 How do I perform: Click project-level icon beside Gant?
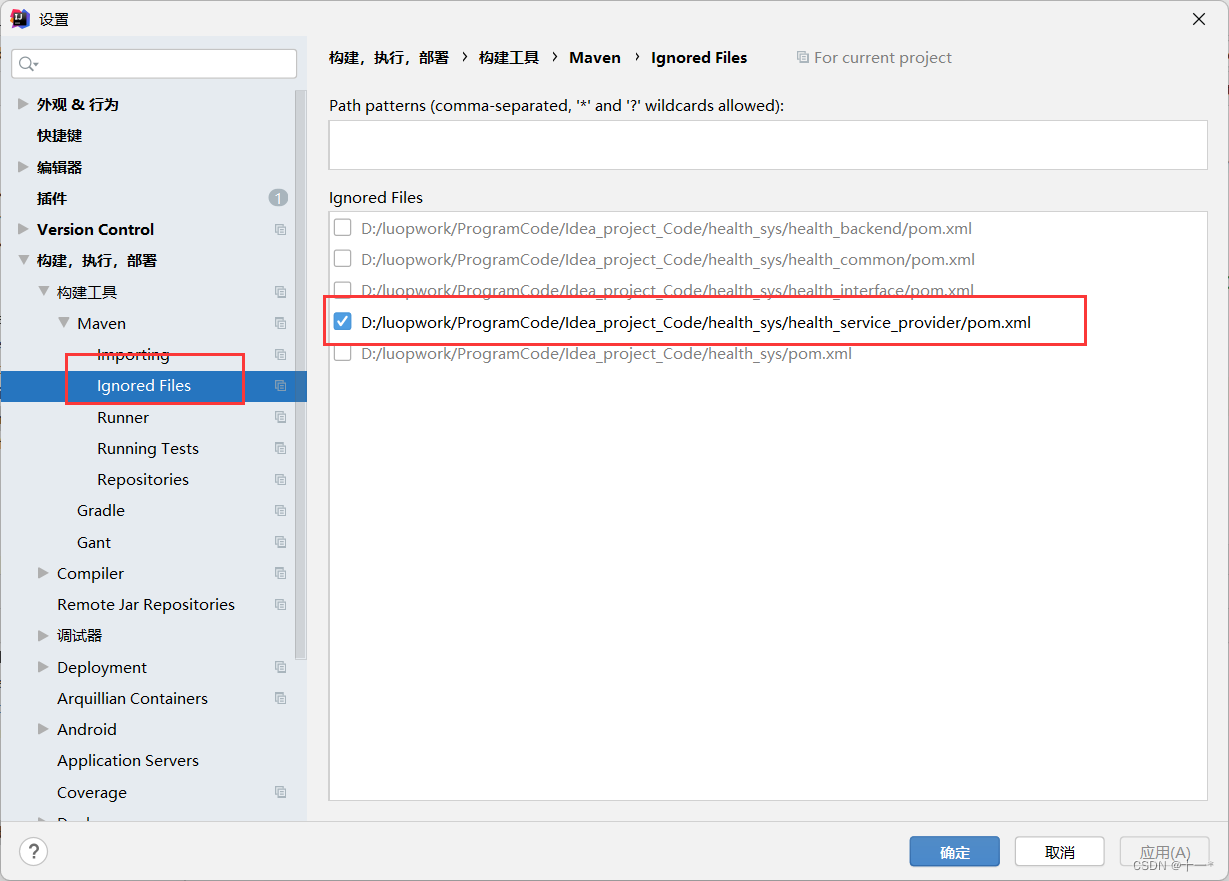[x=280, y=542]
